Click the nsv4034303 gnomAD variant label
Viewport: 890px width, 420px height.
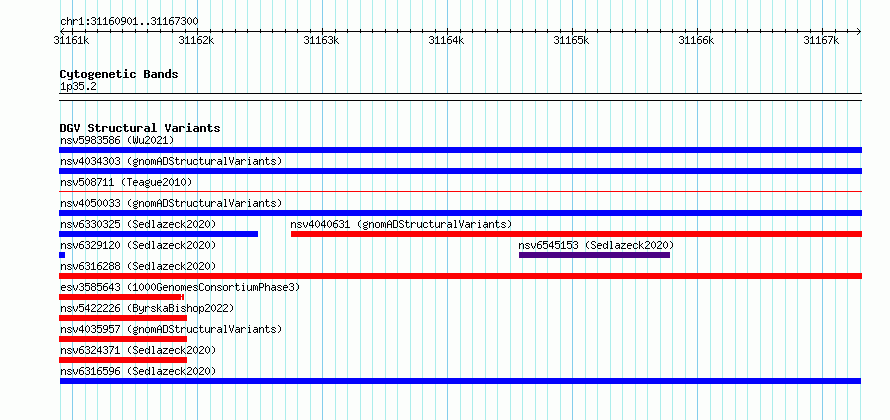pyautogui.click(x=171, y=161)
